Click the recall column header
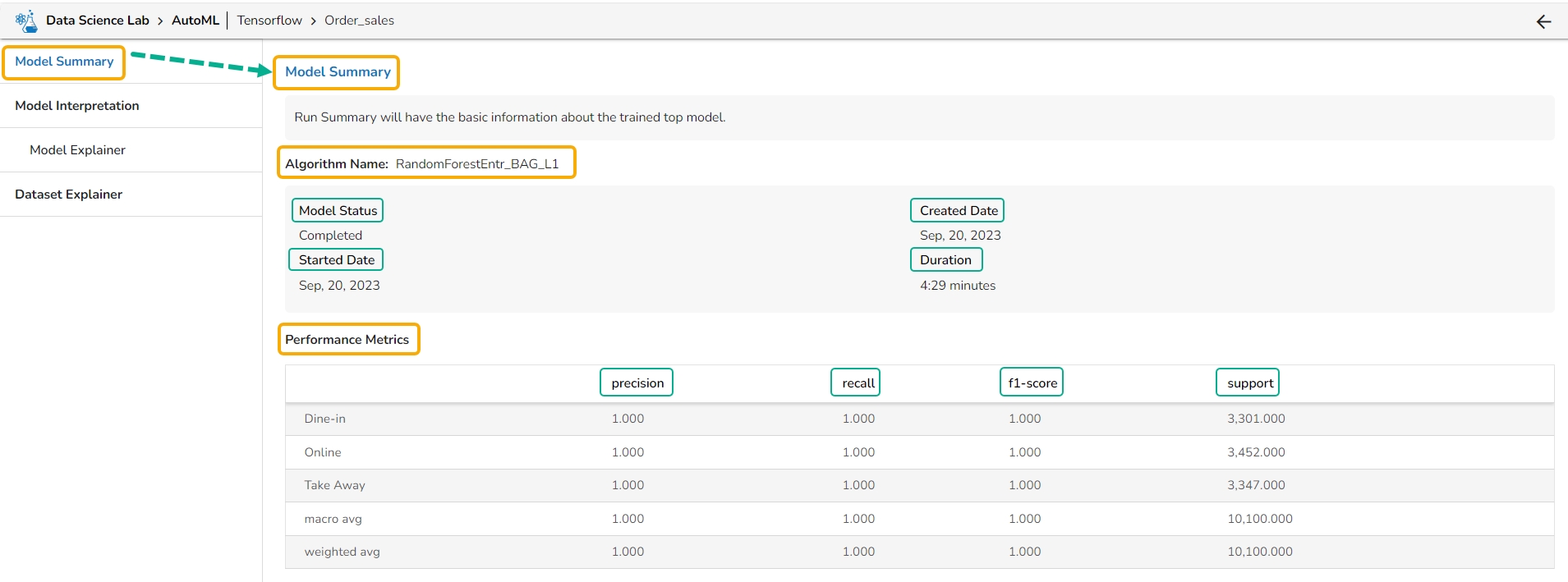 point(858,383)
